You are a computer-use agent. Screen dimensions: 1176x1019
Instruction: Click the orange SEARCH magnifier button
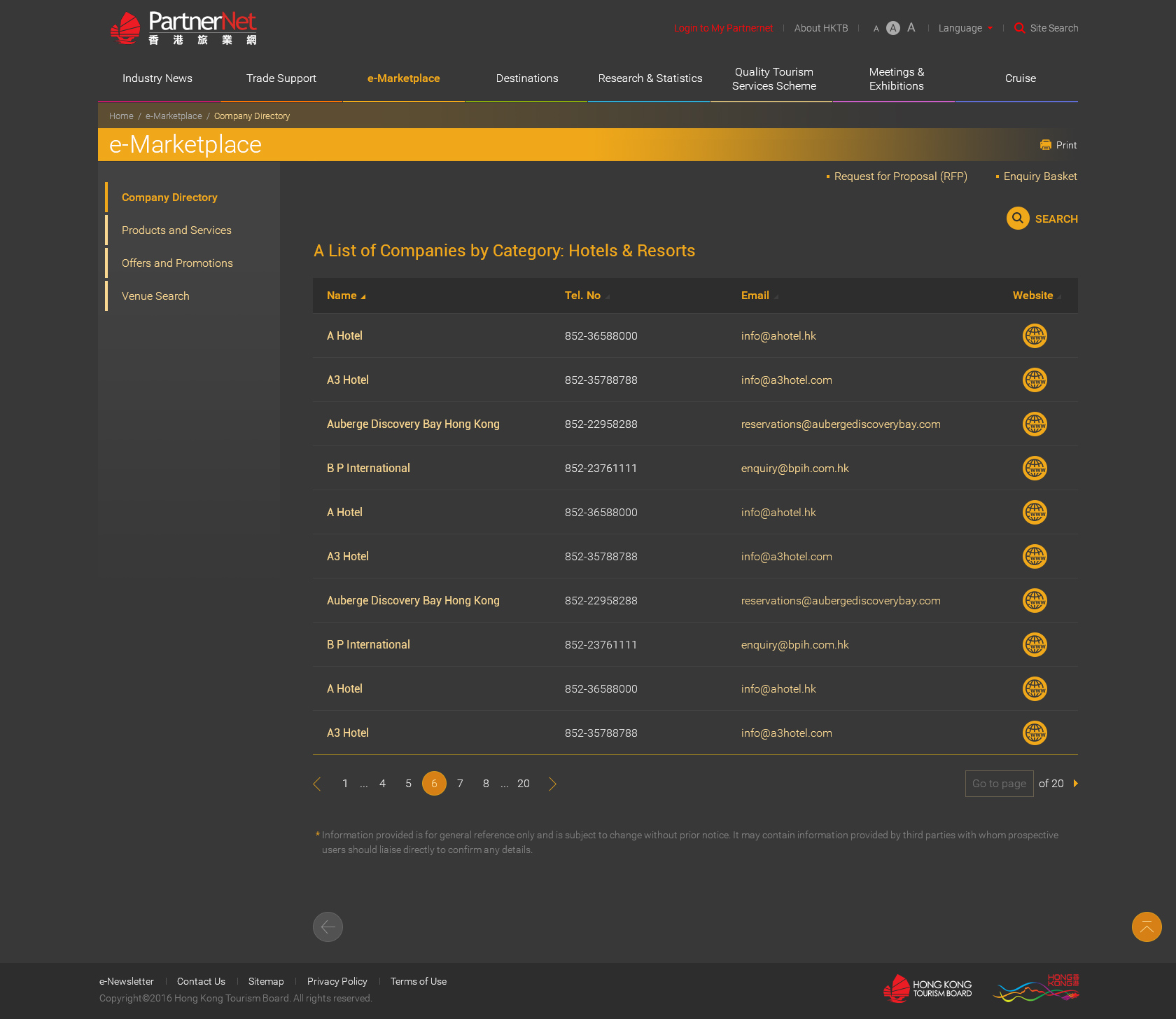tap(1018, 219)
